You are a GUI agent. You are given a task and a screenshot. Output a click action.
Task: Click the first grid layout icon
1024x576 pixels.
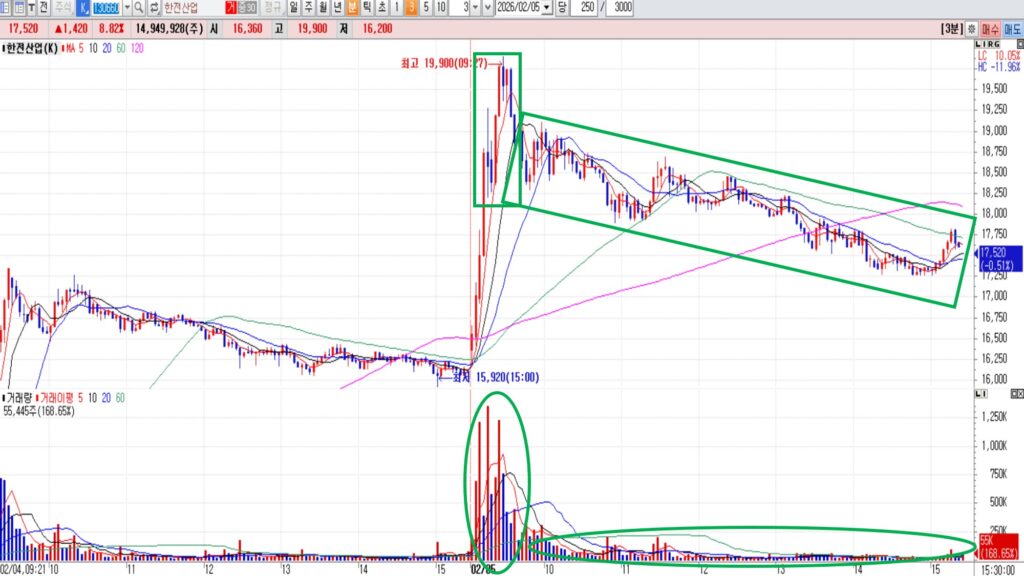(6, 7)
